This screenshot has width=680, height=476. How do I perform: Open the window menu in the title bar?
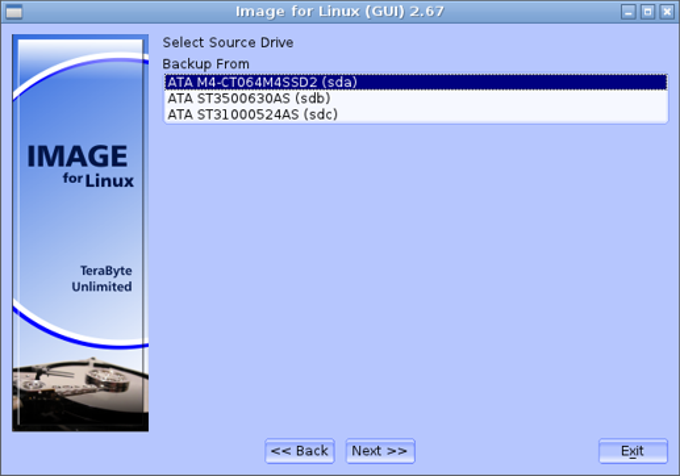pyautogui.click(x=12, y=11)
